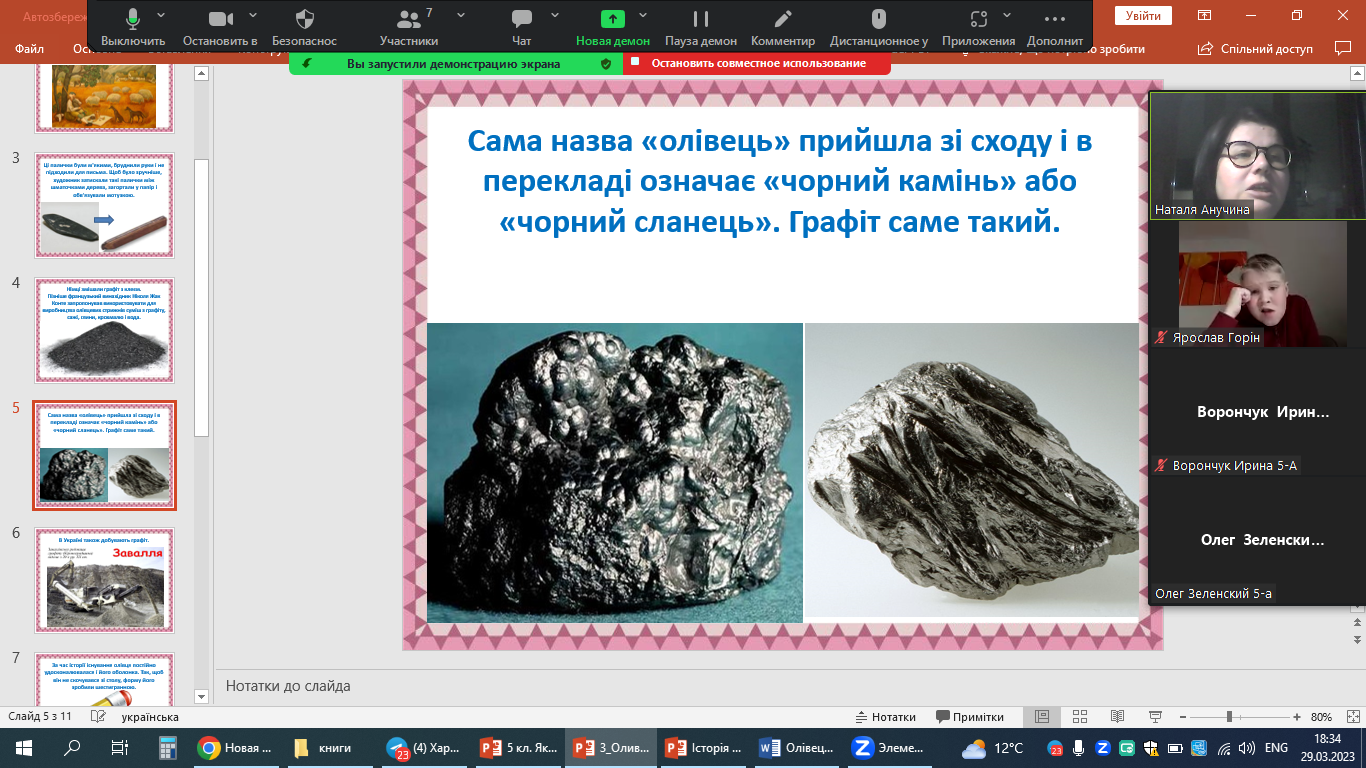Click the Спільний доступ share button
1366x768 pixels.
1256,48
